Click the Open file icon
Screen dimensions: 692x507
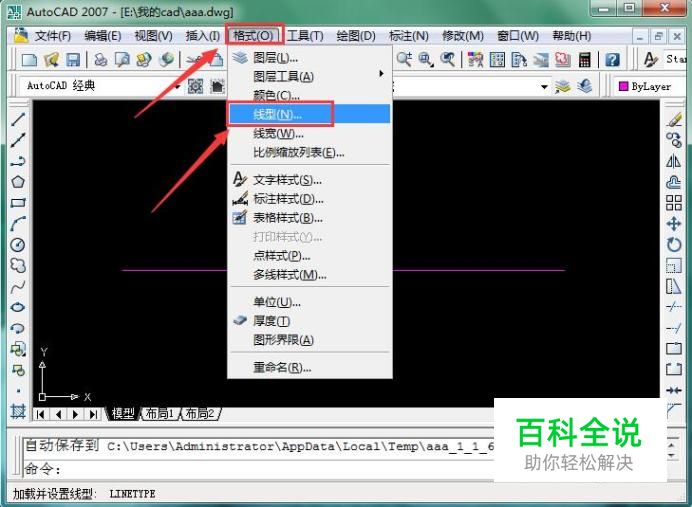(51, 60)
